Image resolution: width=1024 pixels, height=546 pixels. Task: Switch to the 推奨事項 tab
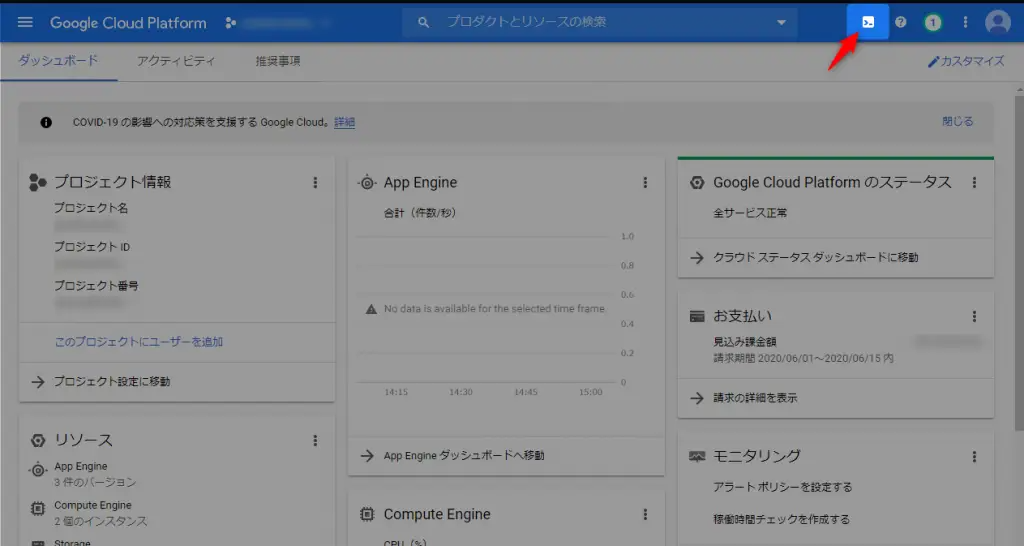(278, 61)
